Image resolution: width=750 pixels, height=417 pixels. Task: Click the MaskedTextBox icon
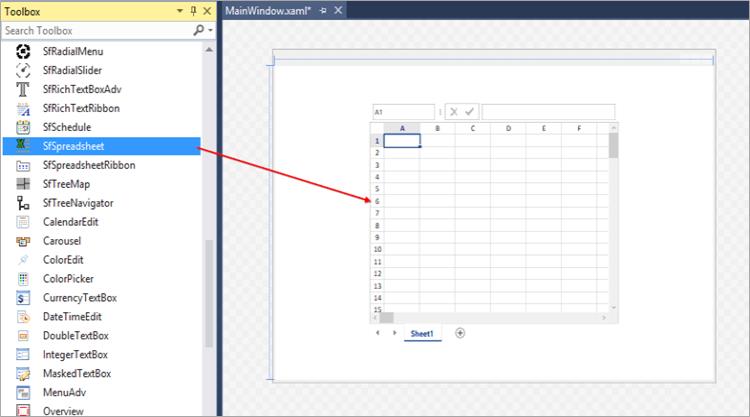pyautogui.click(x=23, y=373)
